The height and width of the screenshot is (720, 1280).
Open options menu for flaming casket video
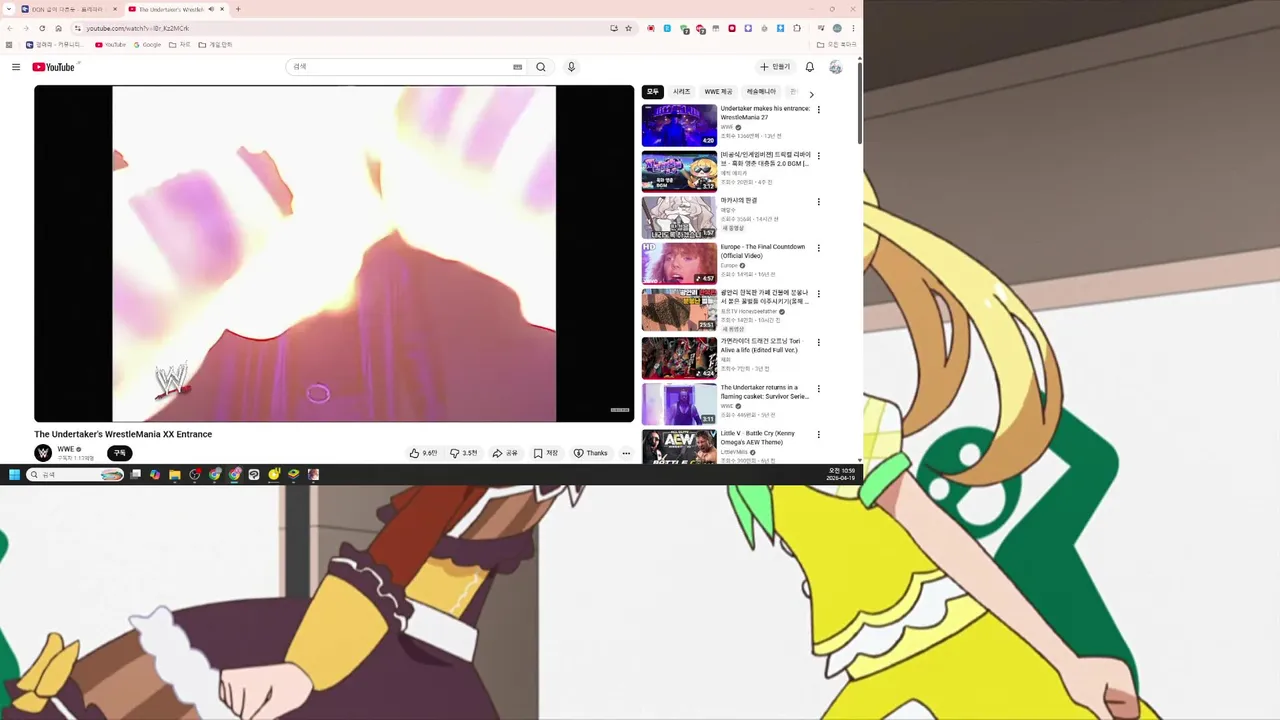(819, 389)
